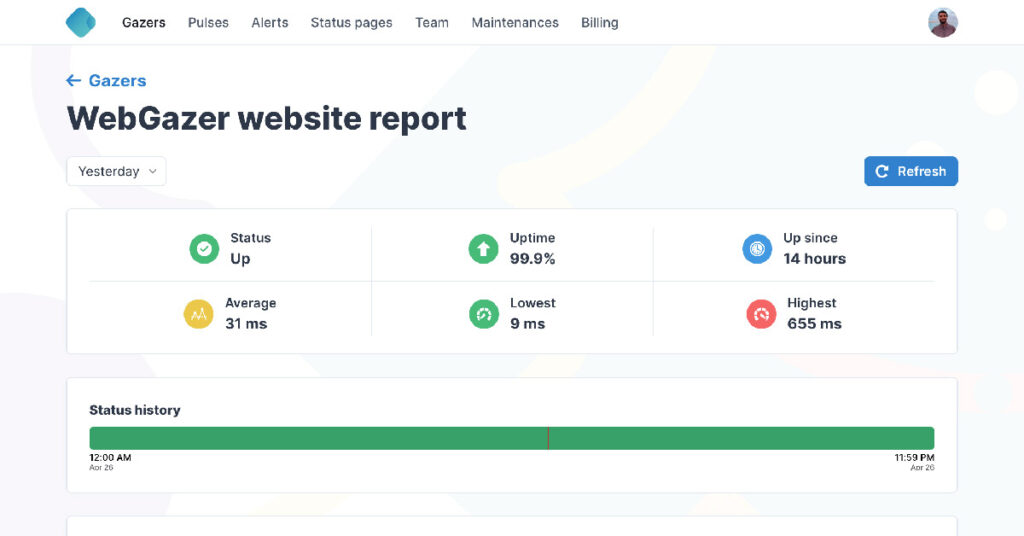Click the blue Up since clock icon

(x=757, y=249)
